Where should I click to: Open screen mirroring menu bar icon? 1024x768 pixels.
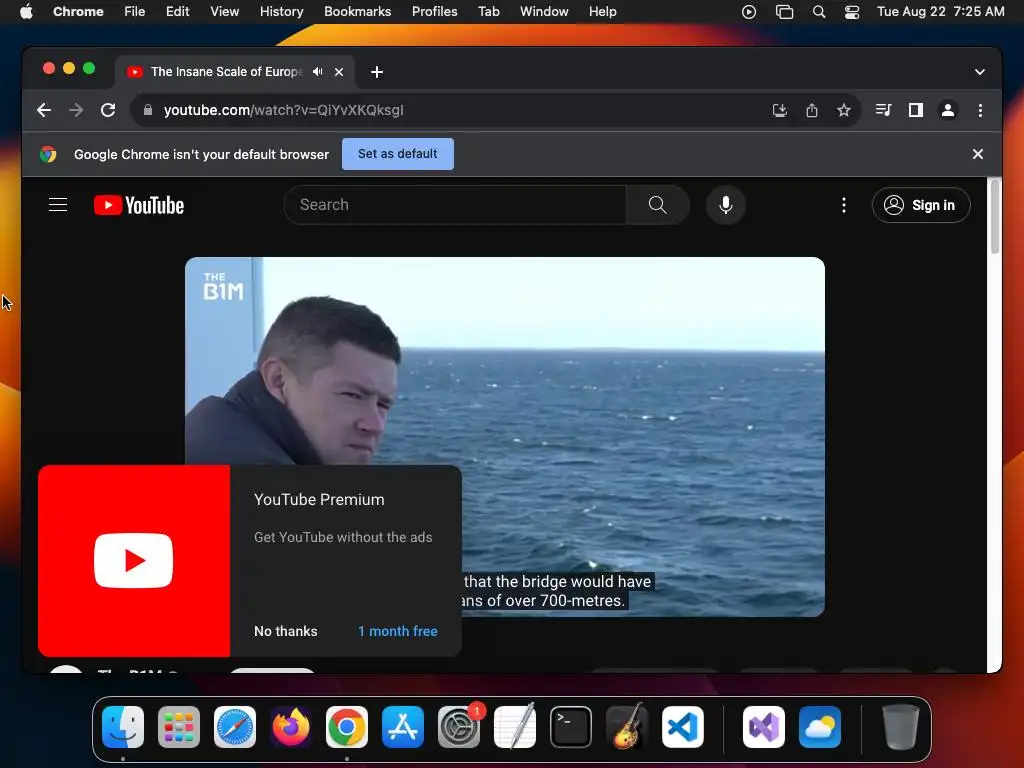pos(784,12)
